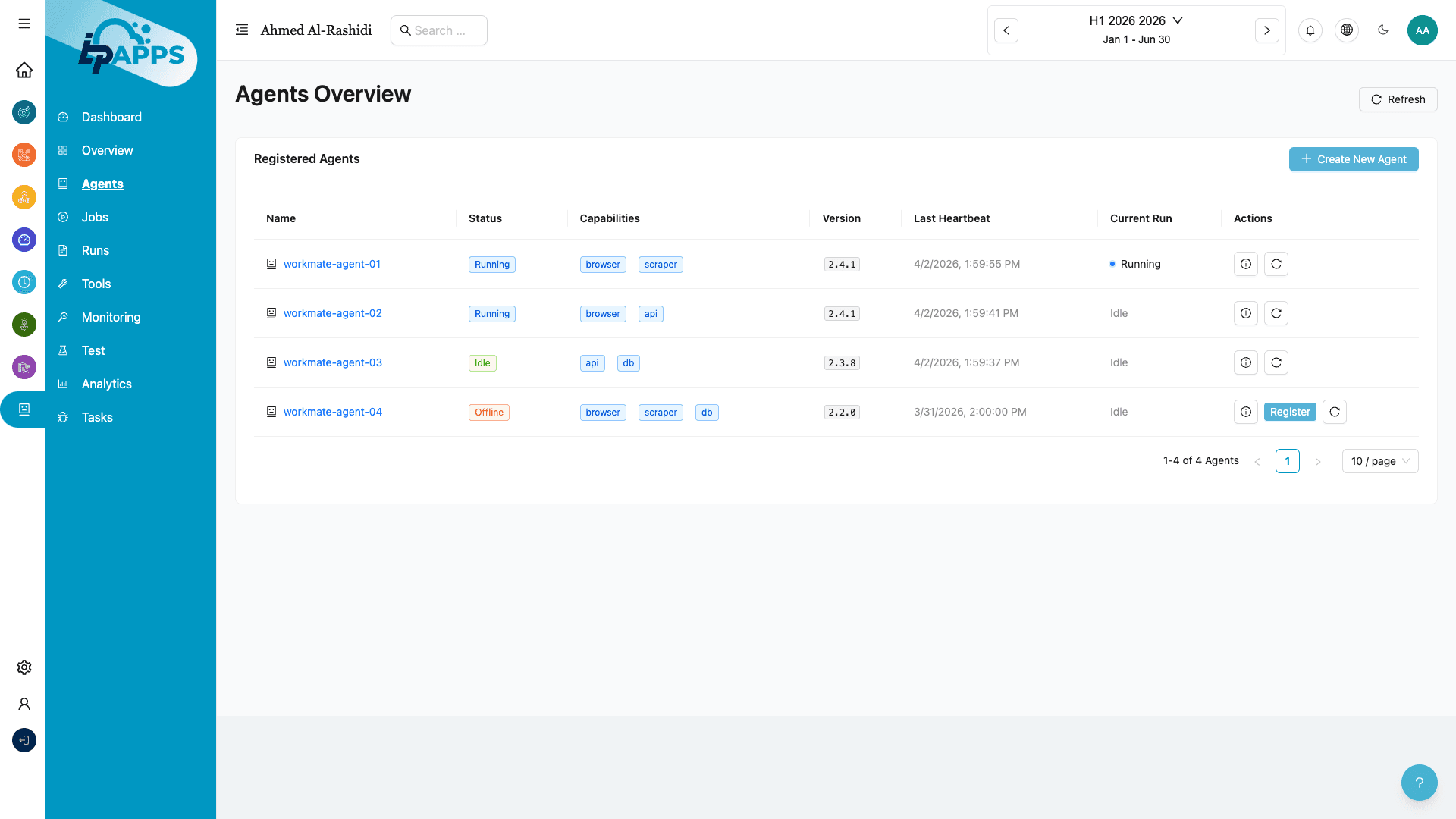Screen dimensions: 1456x819
Task: Click the Search input field
Action: [439, 30]
